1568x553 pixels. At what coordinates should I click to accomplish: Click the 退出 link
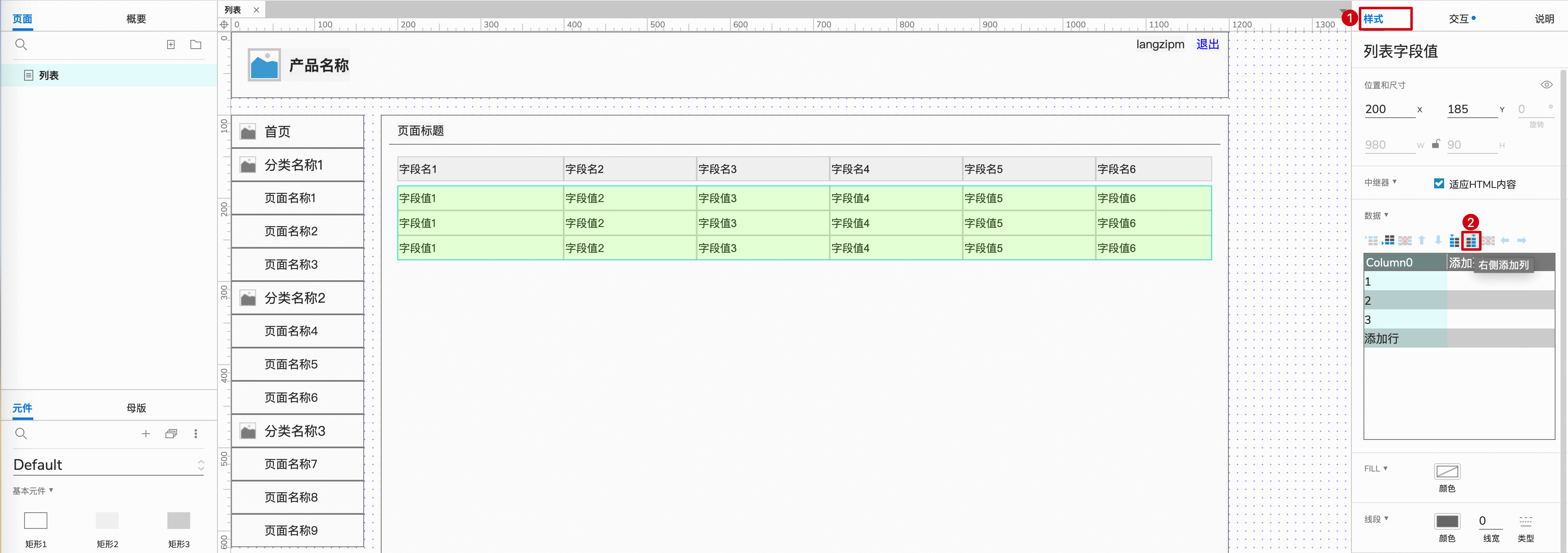click(1207, 44)
